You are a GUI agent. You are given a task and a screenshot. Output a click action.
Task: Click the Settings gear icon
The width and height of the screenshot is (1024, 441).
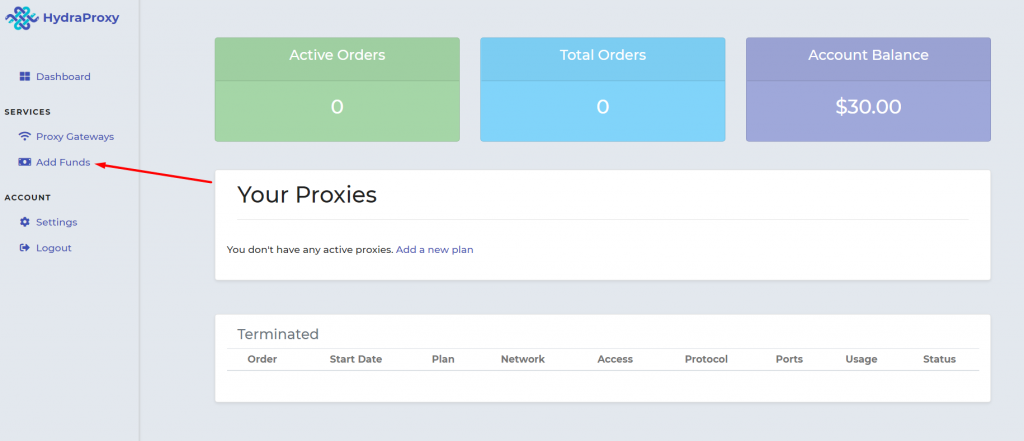pos(25,222)
